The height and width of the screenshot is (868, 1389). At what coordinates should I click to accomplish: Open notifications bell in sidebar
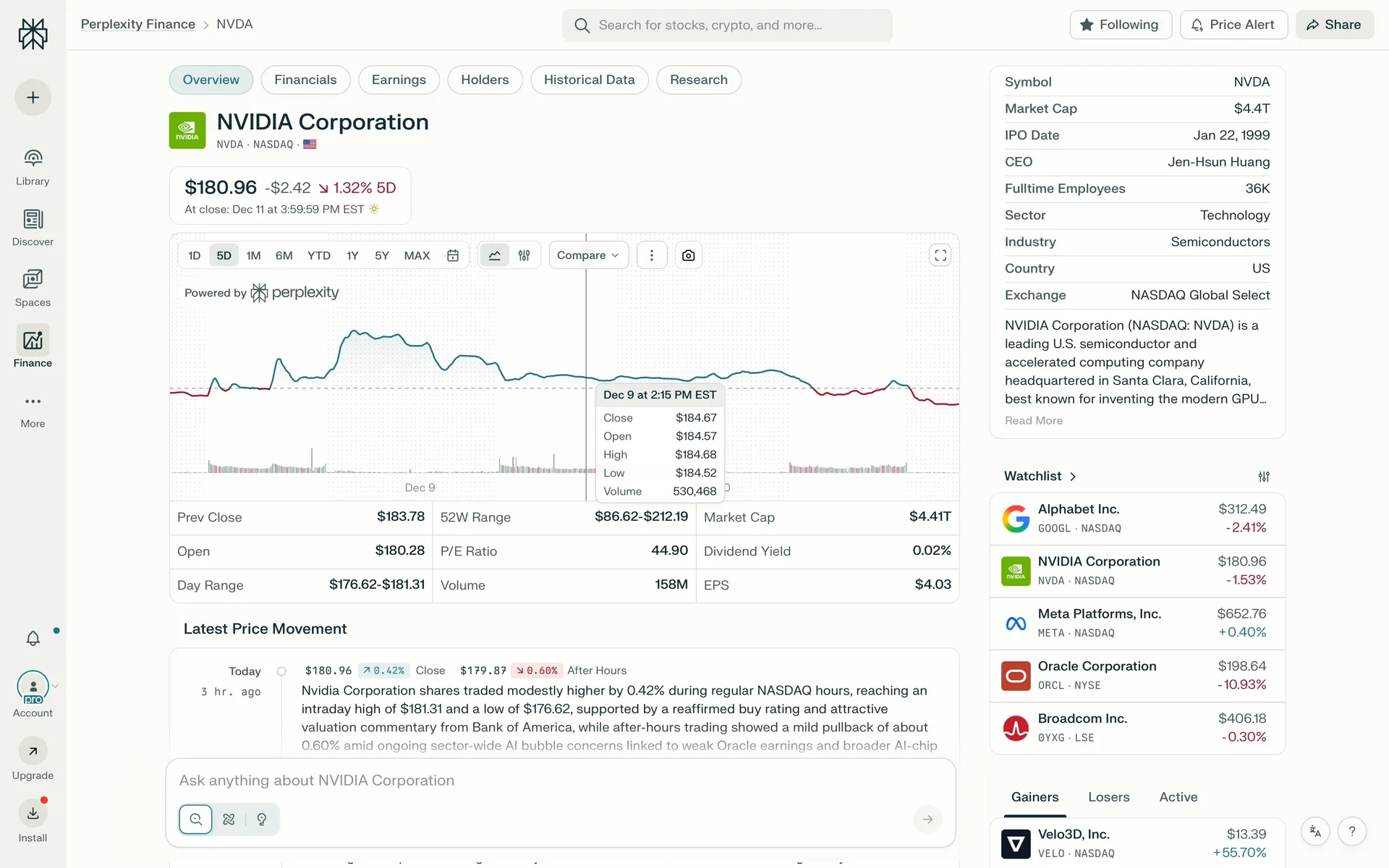point(33,638)
